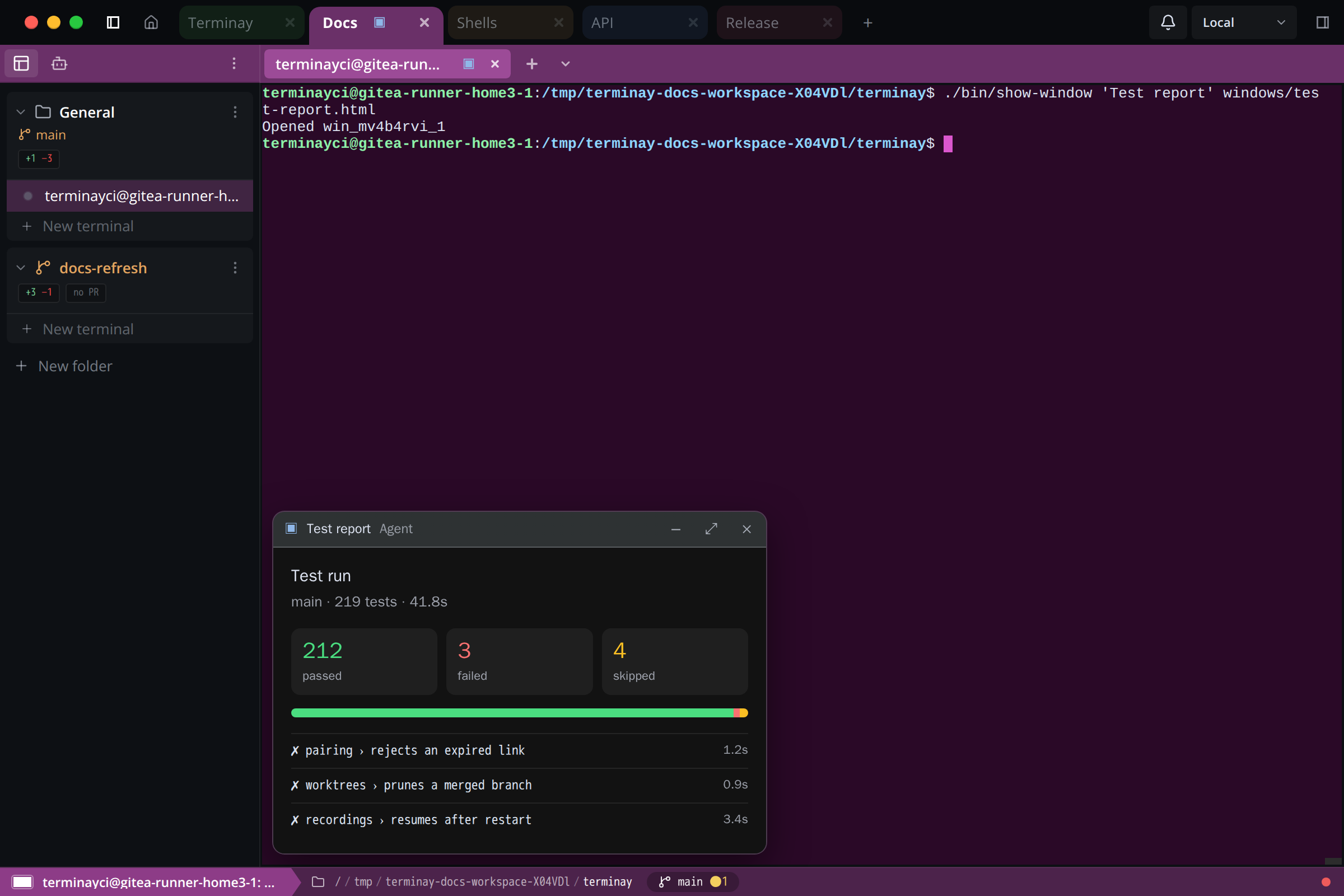Click the 212 passed card
1344x896 pixels.
pos(364,661)
